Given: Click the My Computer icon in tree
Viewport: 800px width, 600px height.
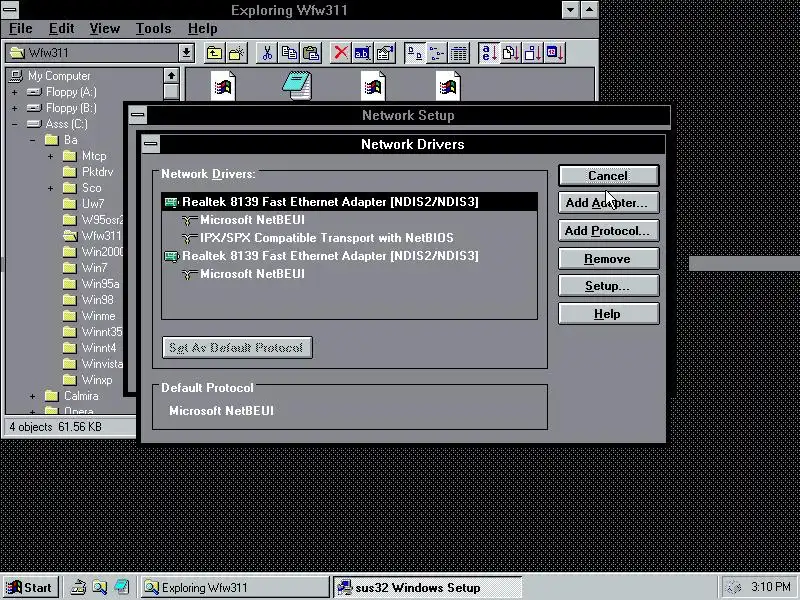Looking at the screenshot, I should (16, 76).
